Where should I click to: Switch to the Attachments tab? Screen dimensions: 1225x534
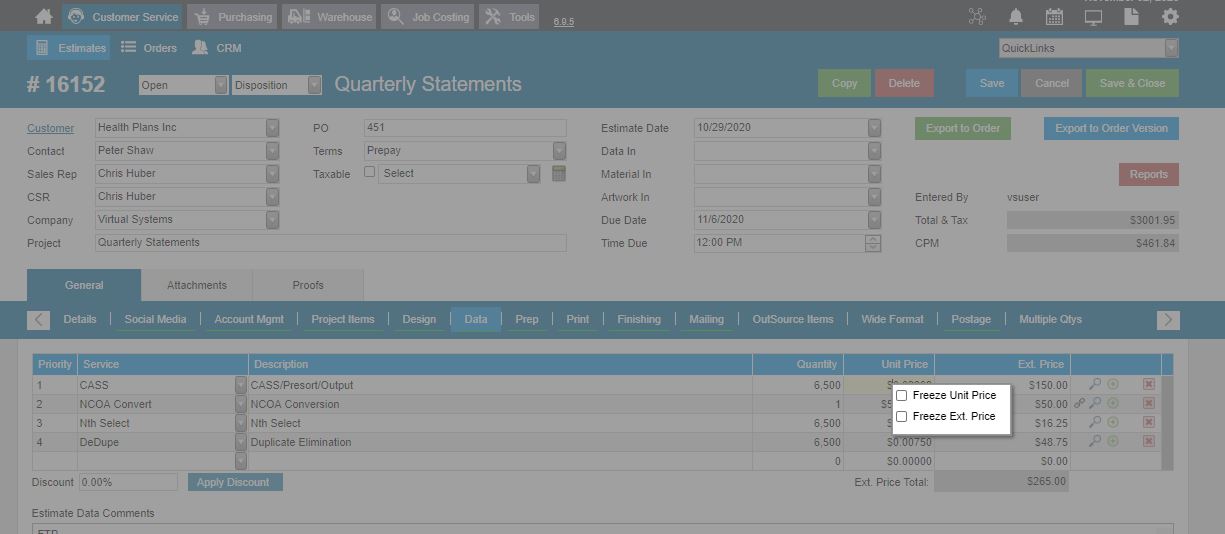[197, 285]
